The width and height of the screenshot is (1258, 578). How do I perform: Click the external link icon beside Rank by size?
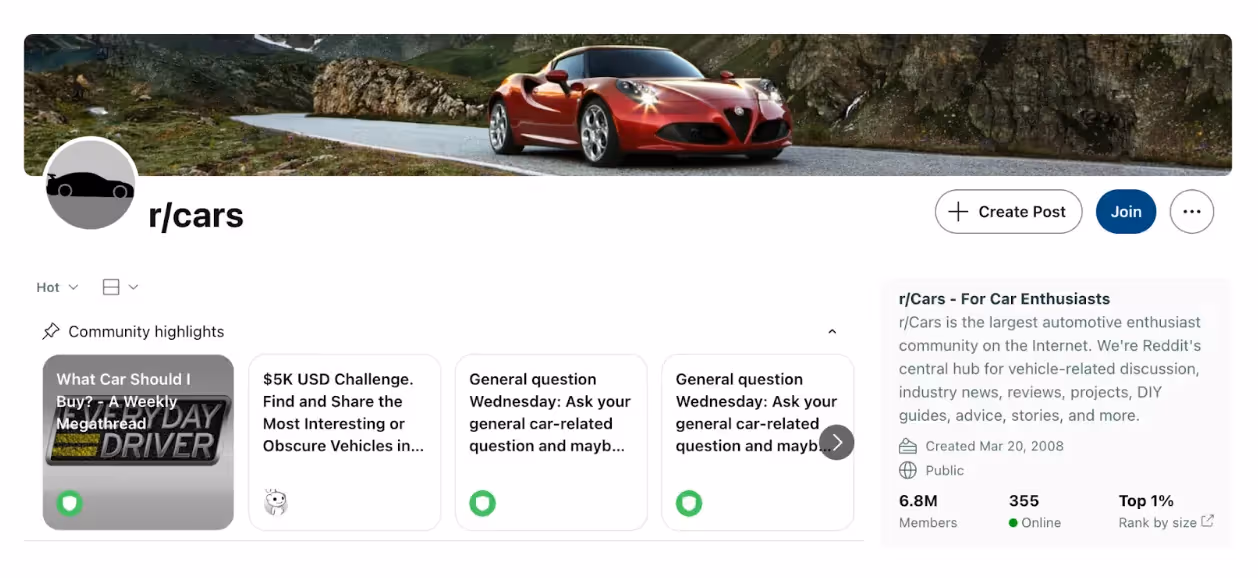(x=1208, y=521)
